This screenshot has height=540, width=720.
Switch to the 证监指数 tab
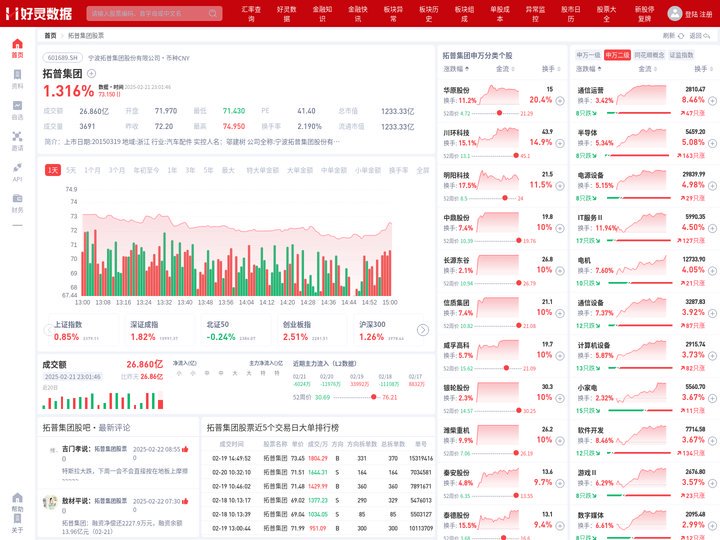coord(681,55)
